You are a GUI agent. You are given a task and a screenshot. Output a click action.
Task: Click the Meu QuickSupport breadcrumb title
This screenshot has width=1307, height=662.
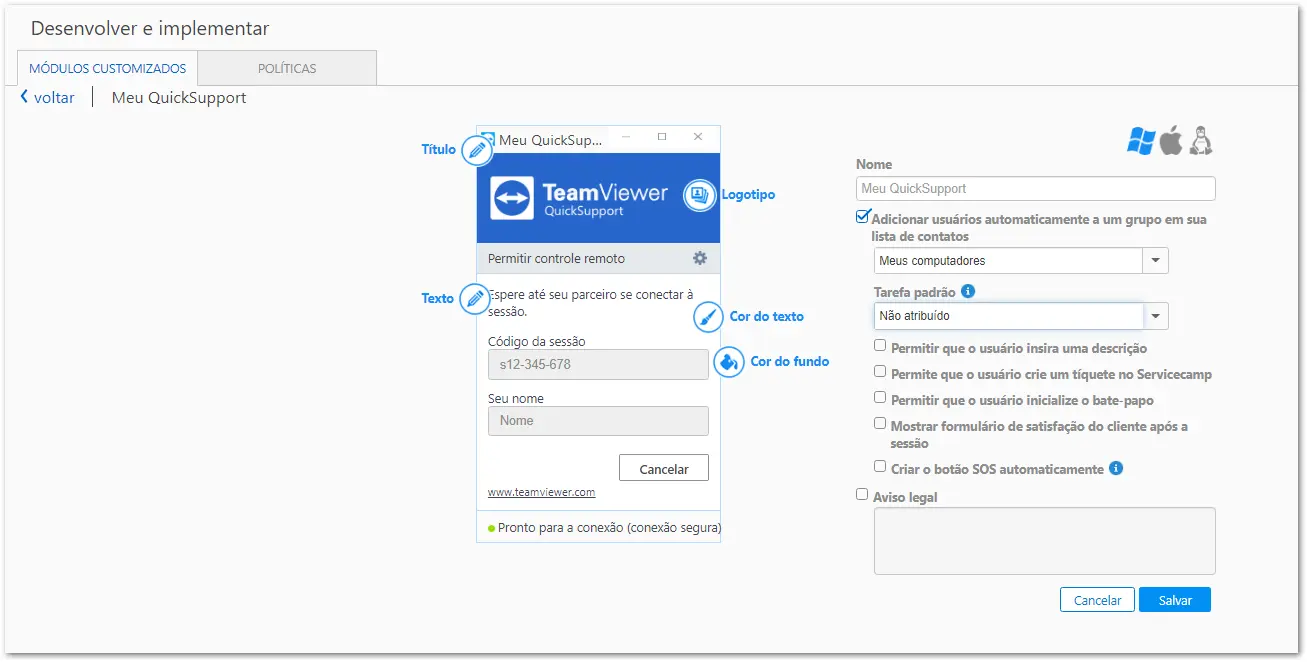[x=179, y=98]
